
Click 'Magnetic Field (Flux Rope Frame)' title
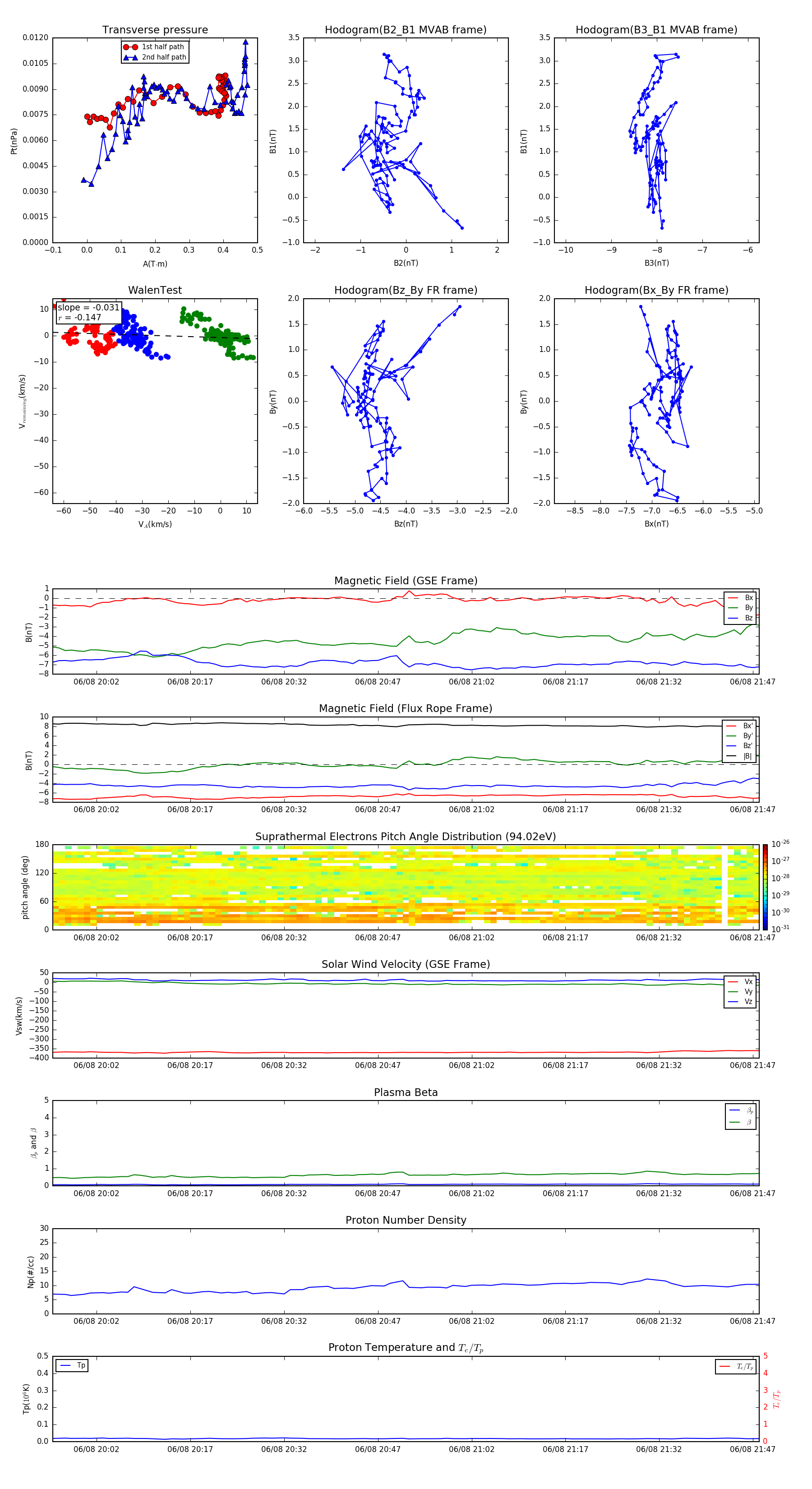click(406, 709)
